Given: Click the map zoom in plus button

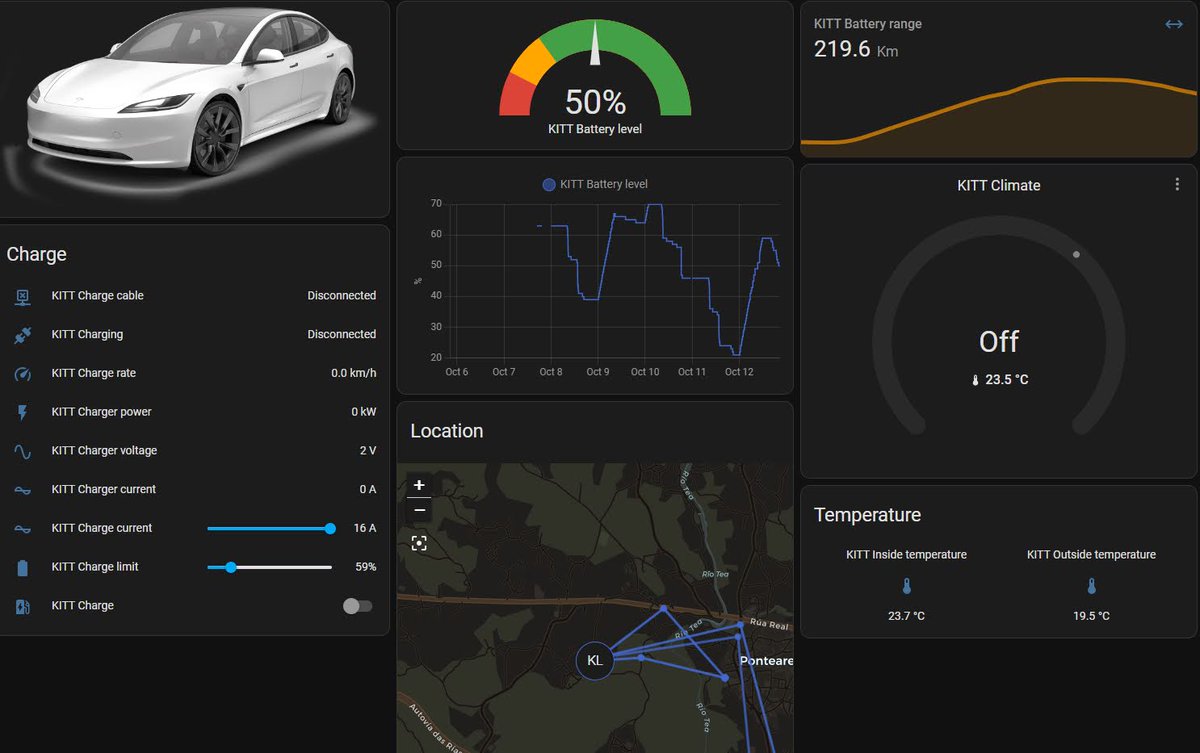Looking at the screenshot, I should (419, 484).
